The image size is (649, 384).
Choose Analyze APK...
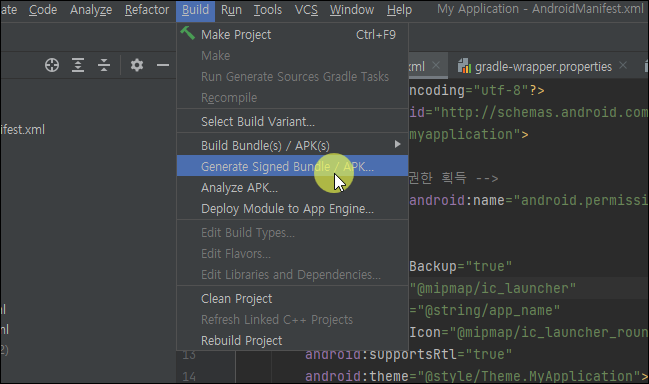coord(292,187)
